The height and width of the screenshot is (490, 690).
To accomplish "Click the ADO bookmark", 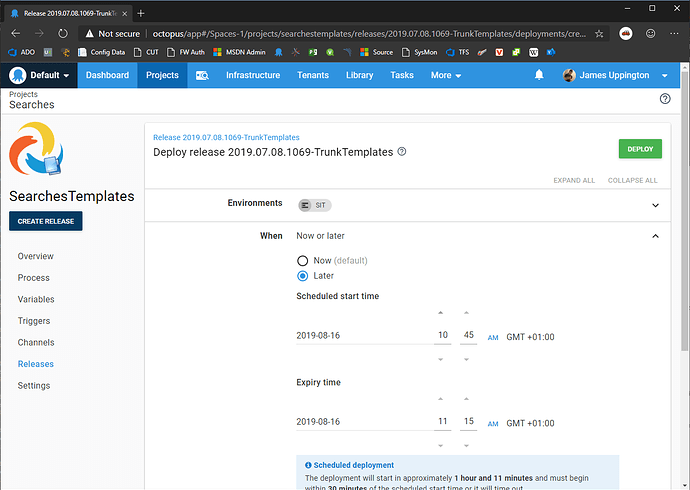I will click(22, 52).
